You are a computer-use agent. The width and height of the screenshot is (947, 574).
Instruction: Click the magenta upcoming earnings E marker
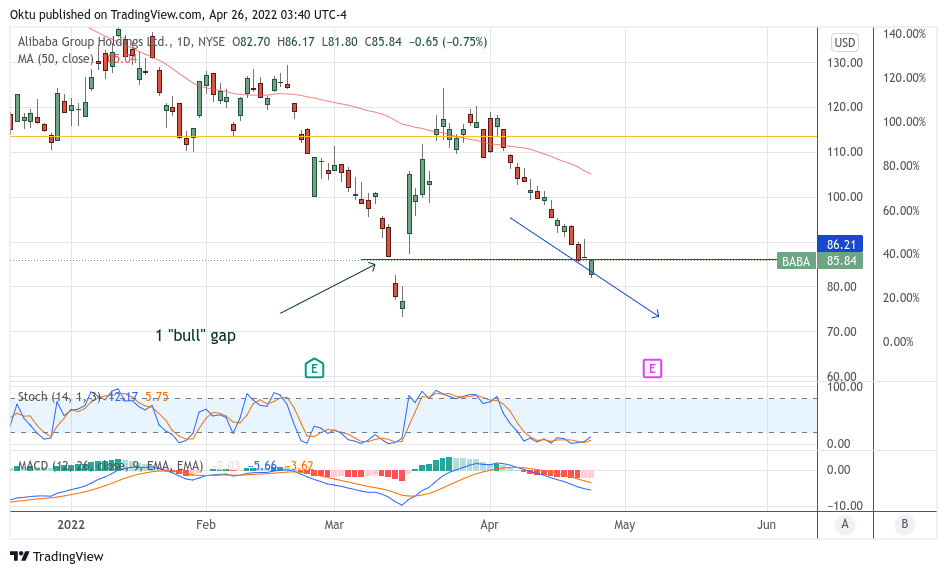click(x=652, y=368)
